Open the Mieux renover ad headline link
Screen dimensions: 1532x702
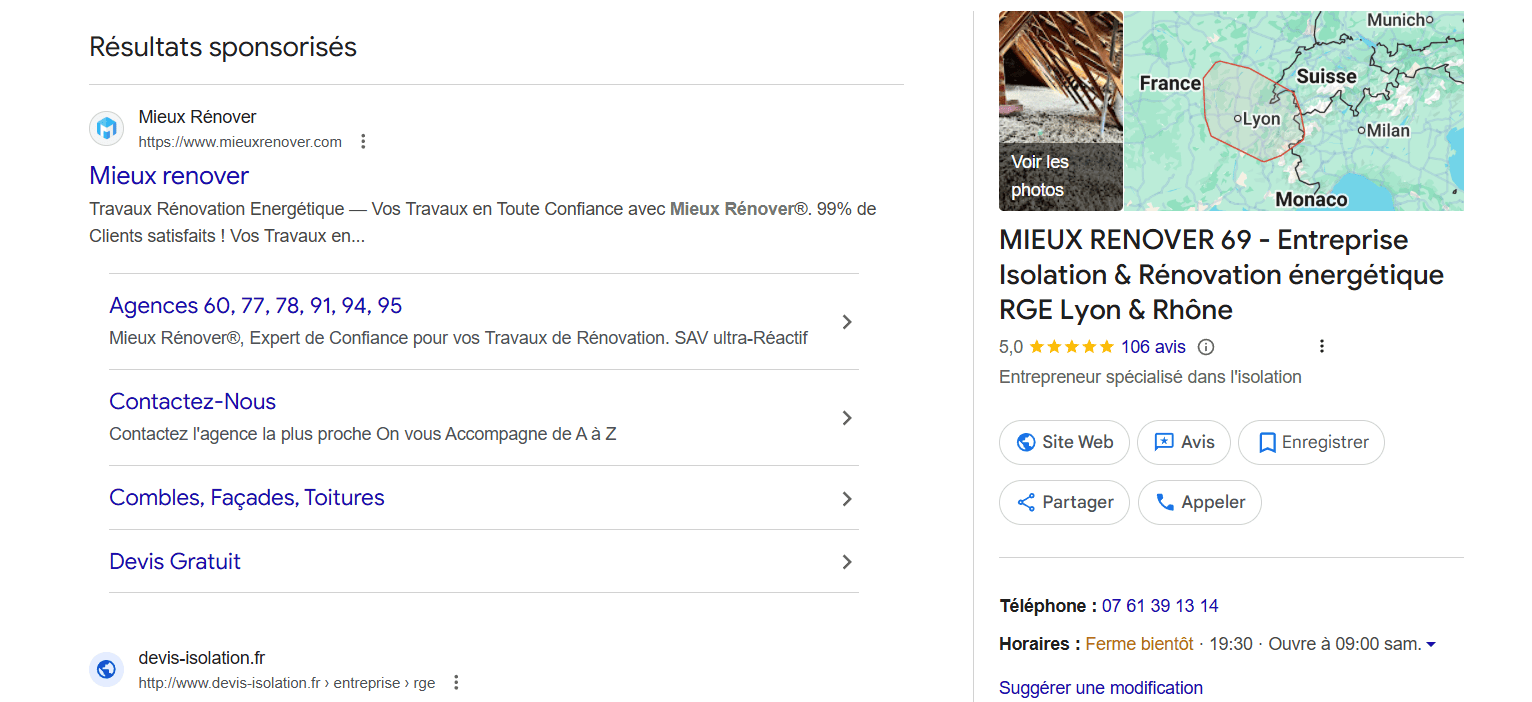coord(169,176)
